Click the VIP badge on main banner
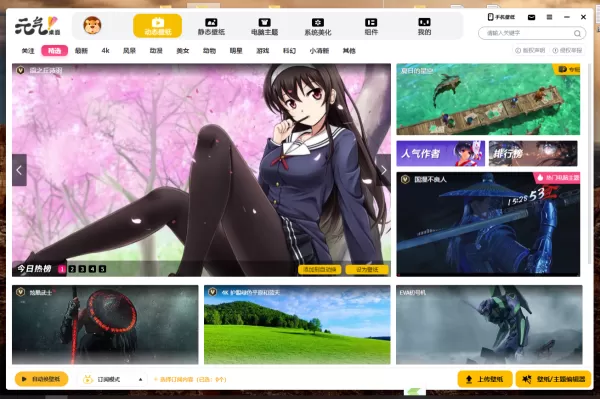 [20, 70]
